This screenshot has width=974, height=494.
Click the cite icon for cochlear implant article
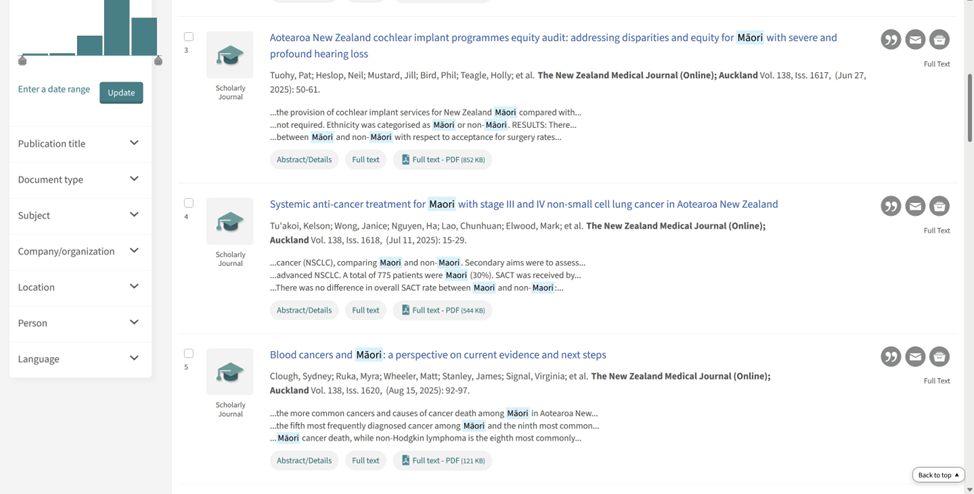890,40
